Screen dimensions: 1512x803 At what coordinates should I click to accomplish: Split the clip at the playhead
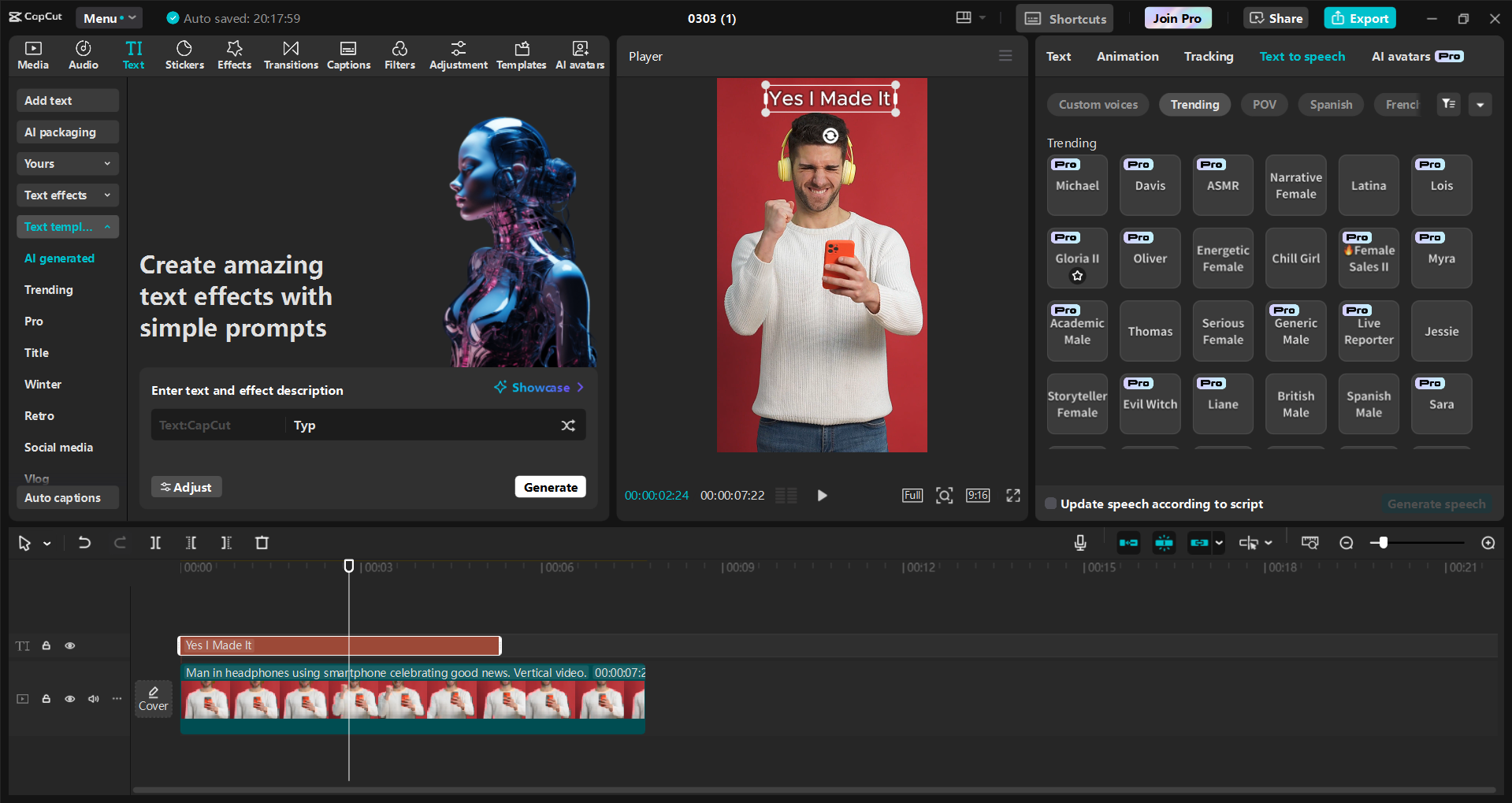[155, 542]
